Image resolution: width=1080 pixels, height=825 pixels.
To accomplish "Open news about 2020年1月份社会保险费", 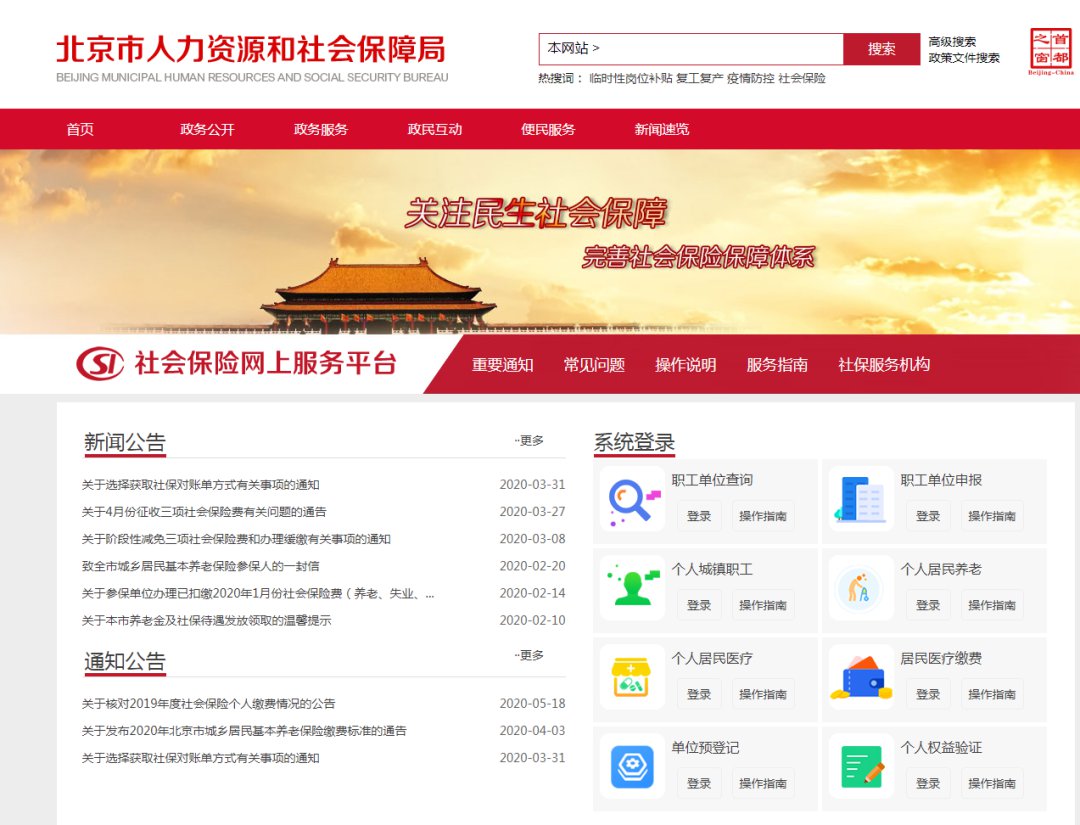I will coord(258,594).
